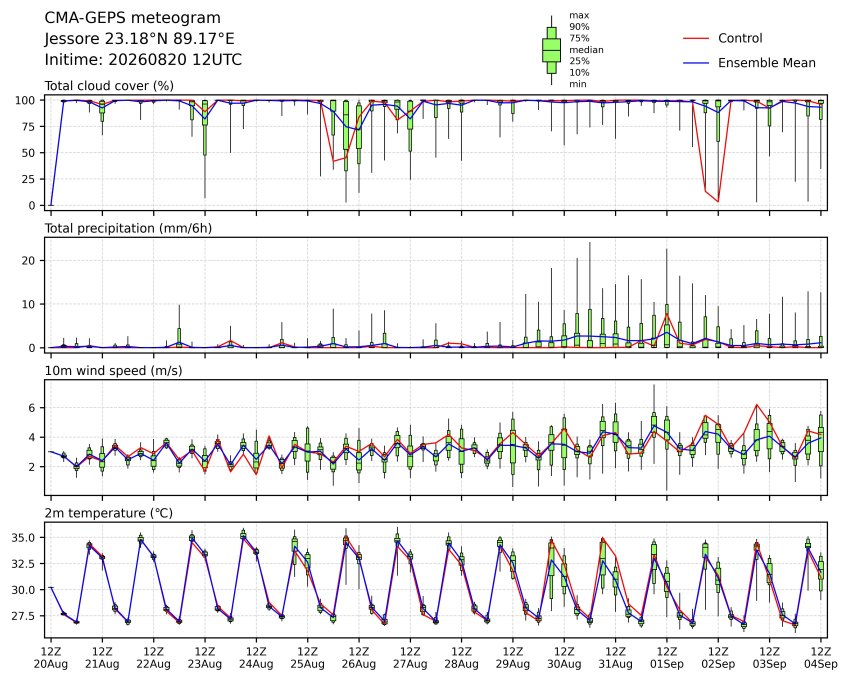Click the 10m wind speed (m/s) panel title
This screenshot has width=849, height=681.
point(113,371)
